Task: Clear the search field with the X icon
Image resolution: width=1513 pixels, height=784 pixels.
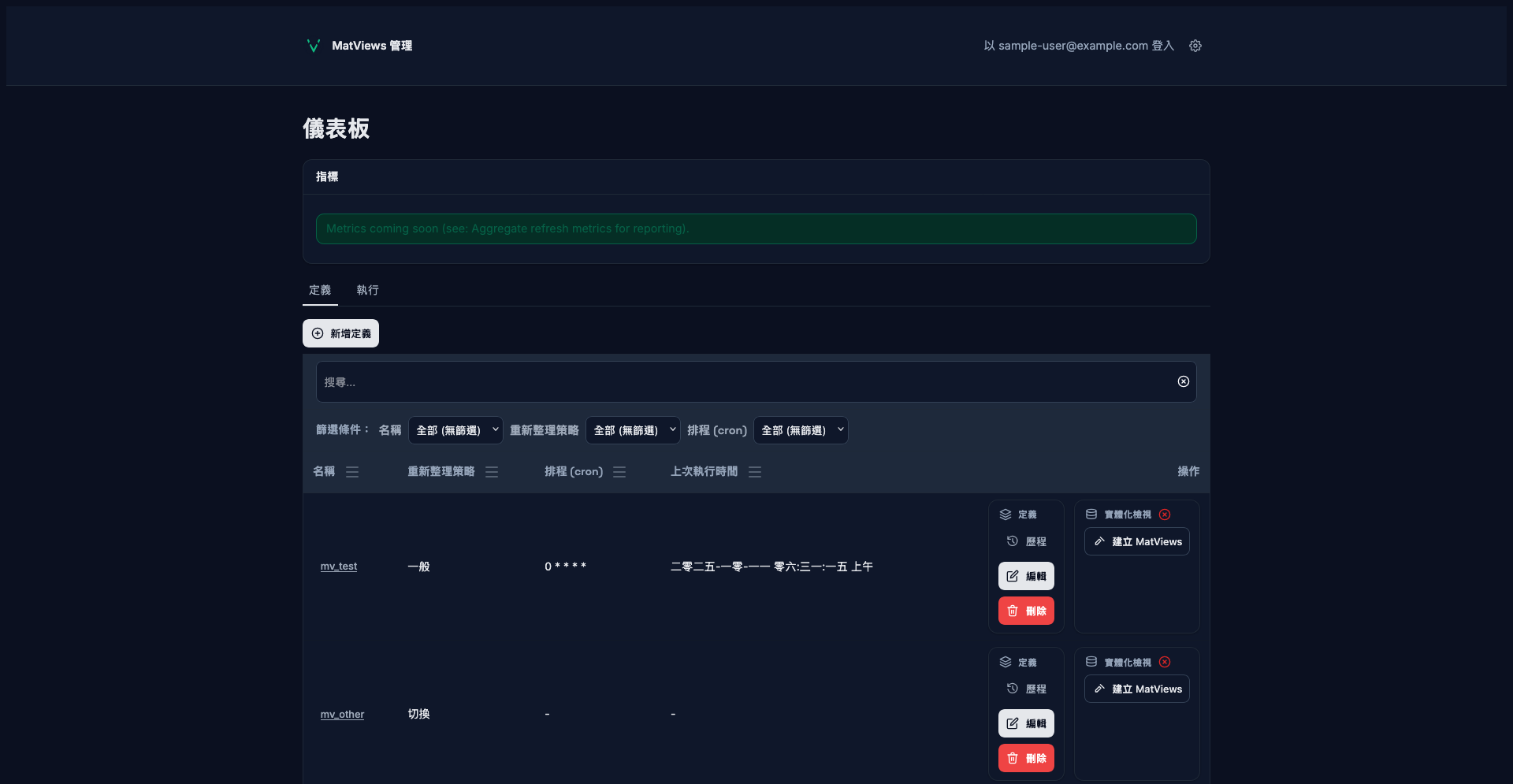Action: pos(1183,381)
